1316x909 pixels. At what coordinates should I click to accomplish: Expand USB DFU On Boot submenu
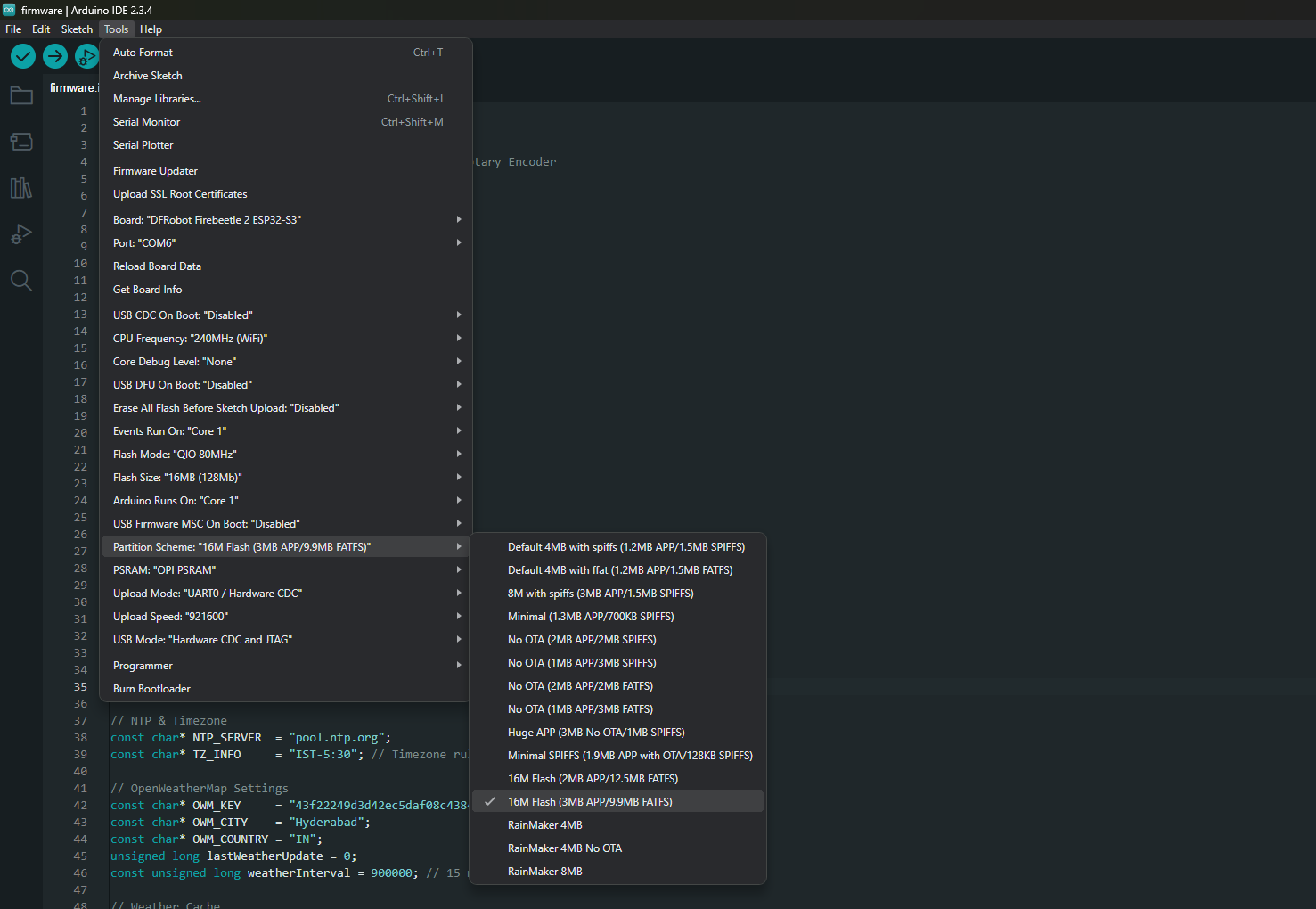[x=286, y=385]
